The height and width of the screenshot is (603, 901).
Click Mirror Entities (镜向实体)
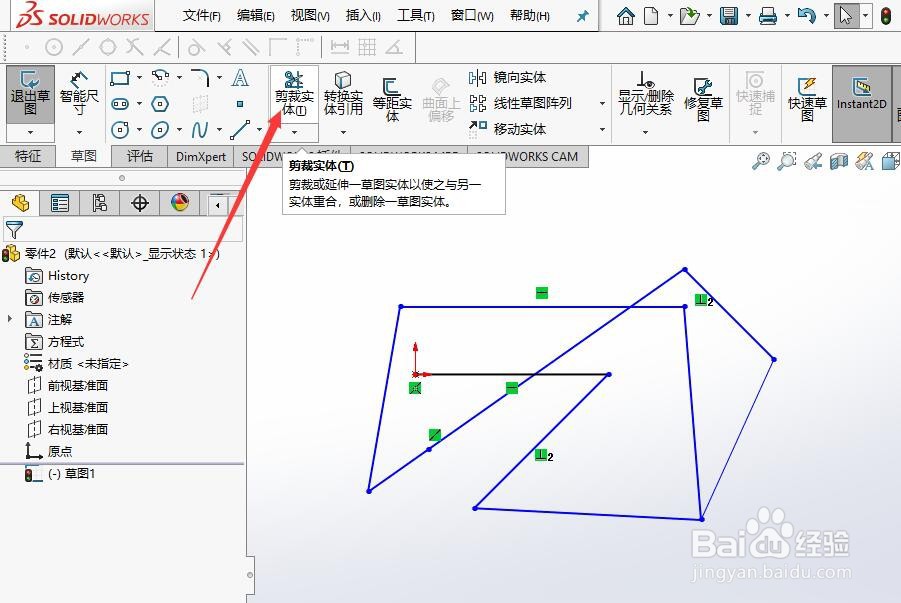(x=507, y=78)
